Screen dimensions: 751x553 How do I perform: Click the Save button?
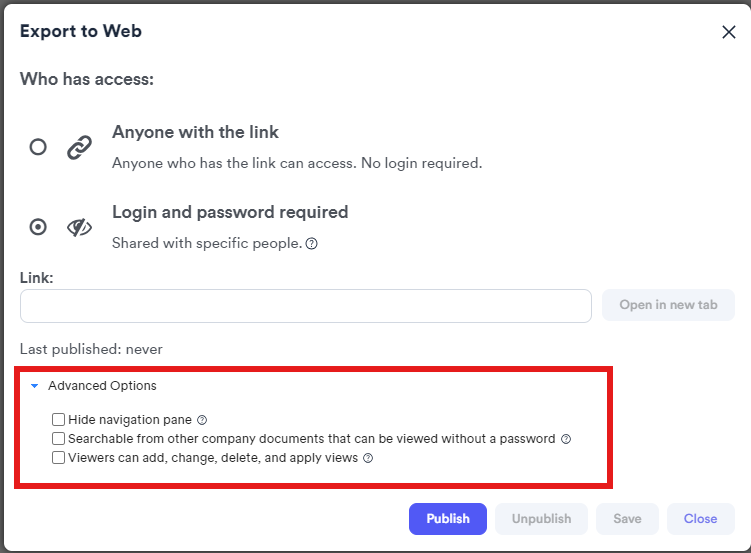(627, 519)
